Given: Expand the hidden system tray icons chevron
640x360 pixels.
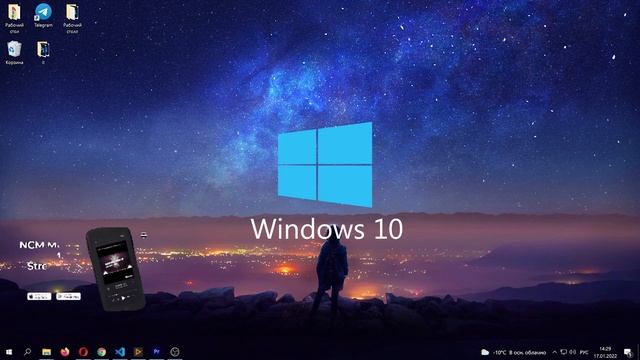Looking at the screenshot, I should (x=555, y=352).
